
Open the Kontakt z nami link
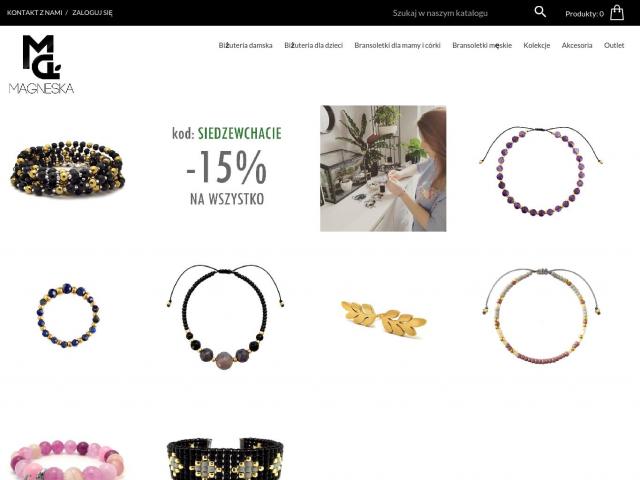[35, 13]
